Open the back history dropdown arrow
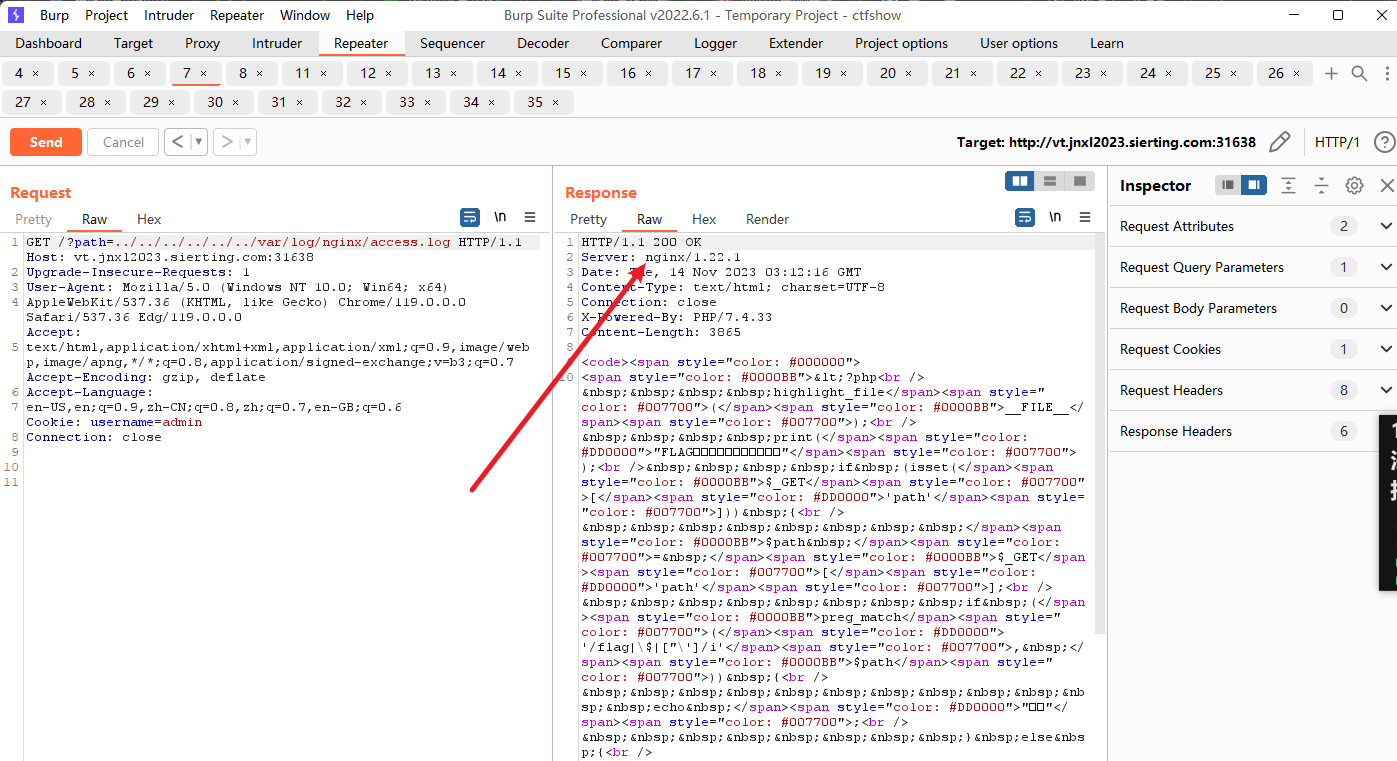 pyautogui.click(x=199, y=142)
